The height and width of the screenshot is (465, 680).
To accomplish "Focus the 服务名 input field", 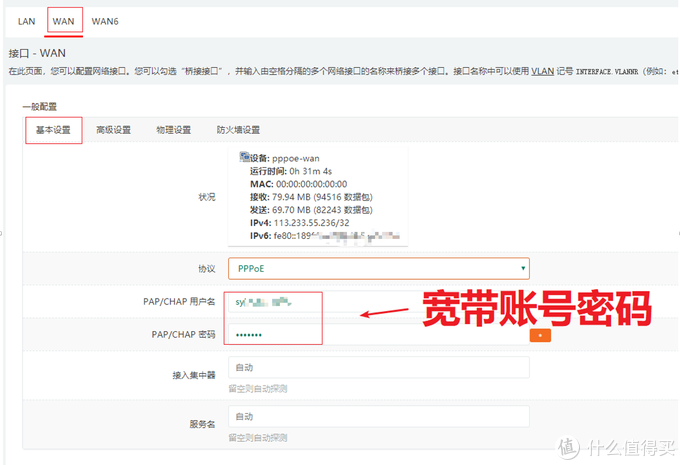I will (379, 416).
